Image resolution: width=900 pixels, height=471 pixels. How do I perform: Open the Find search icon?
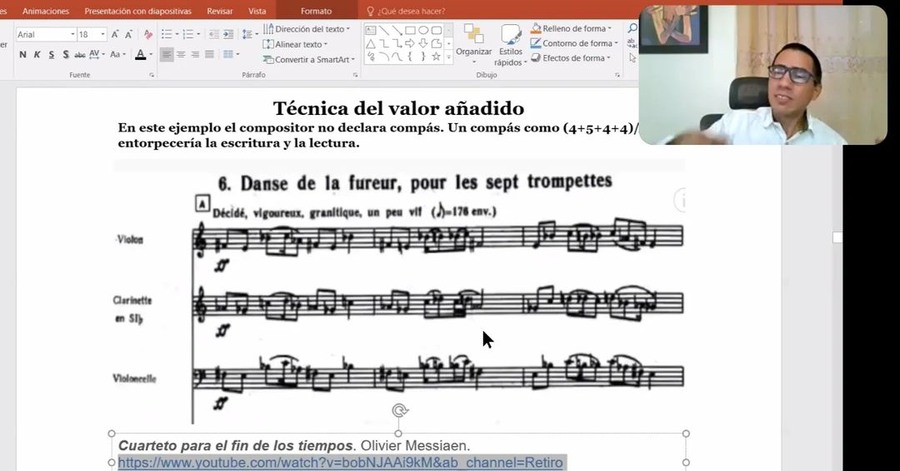click(633, 28)
